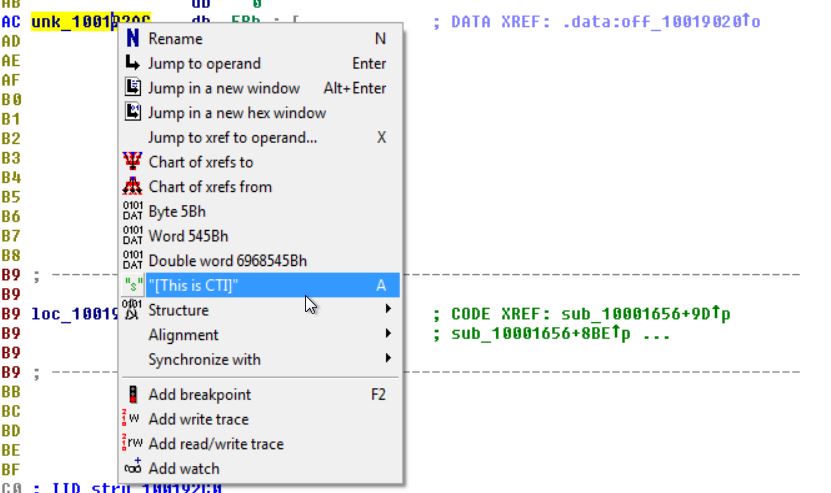Screen dimensions: 831x493
Task: Click the string "s" icon
Action: click(x=133, y=285)
